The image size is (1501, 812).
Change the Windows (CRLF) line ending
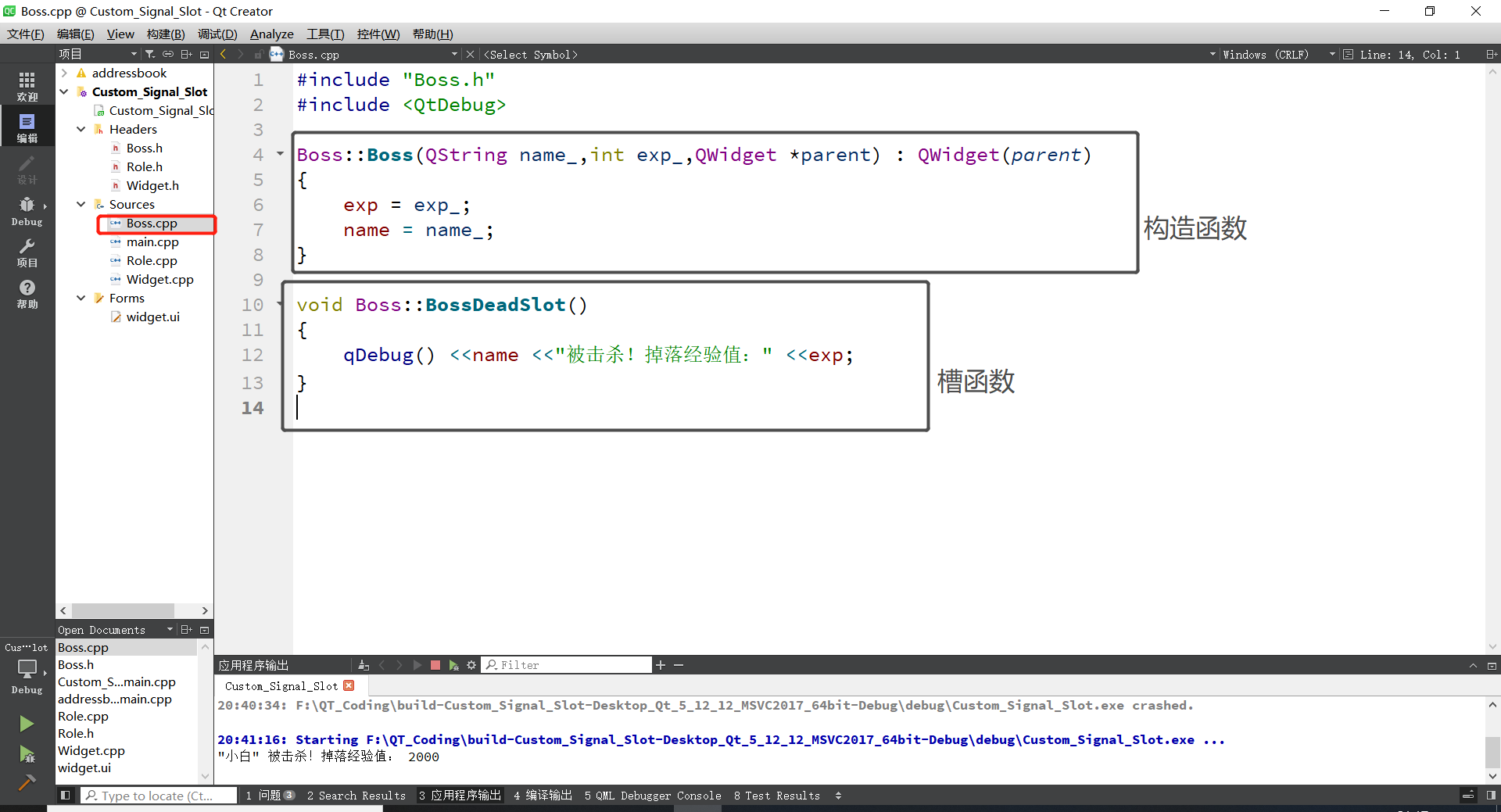(x=1279, y=54)
